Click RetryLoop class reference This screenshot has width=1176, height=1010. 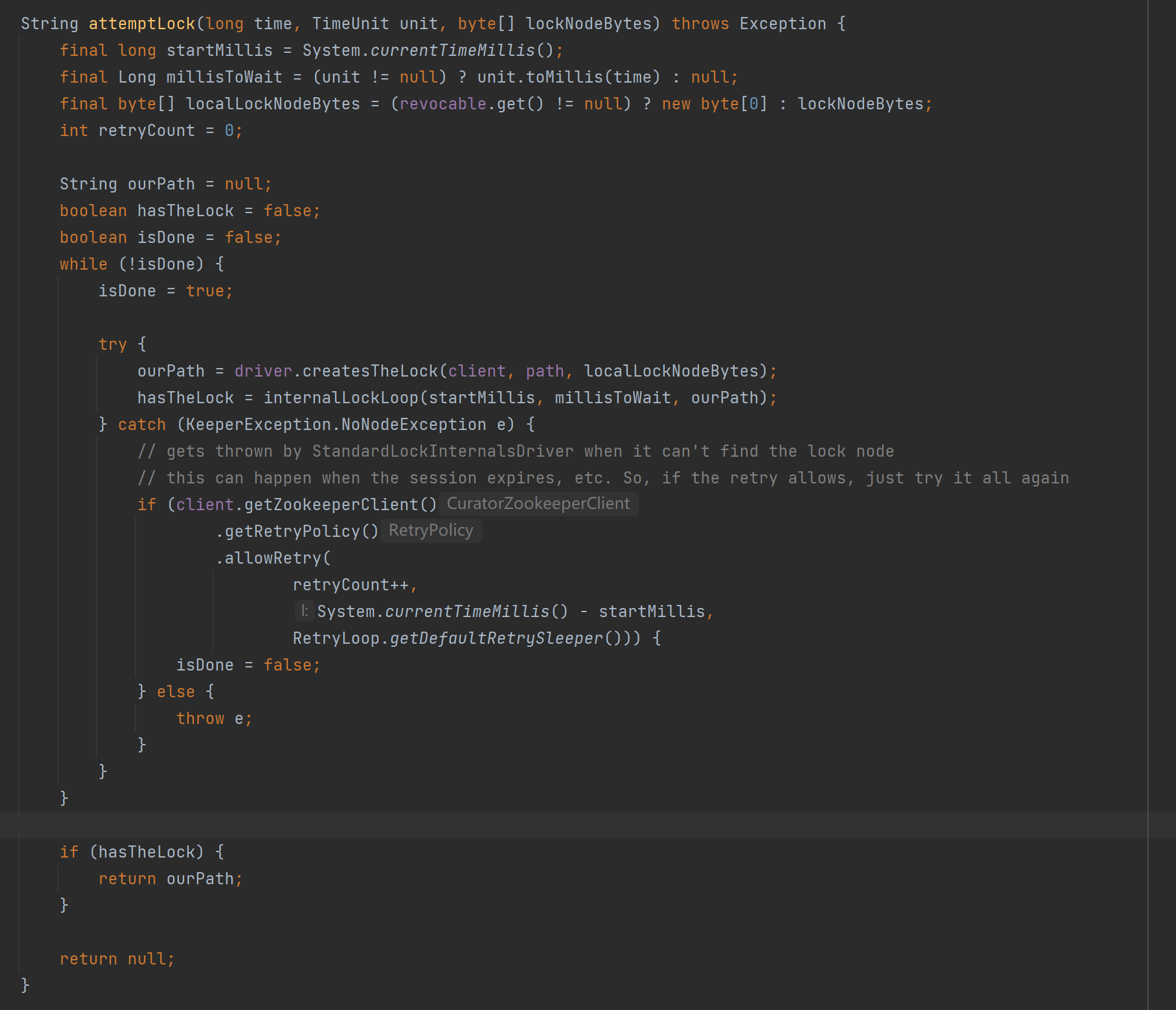(x=336, y=638)
